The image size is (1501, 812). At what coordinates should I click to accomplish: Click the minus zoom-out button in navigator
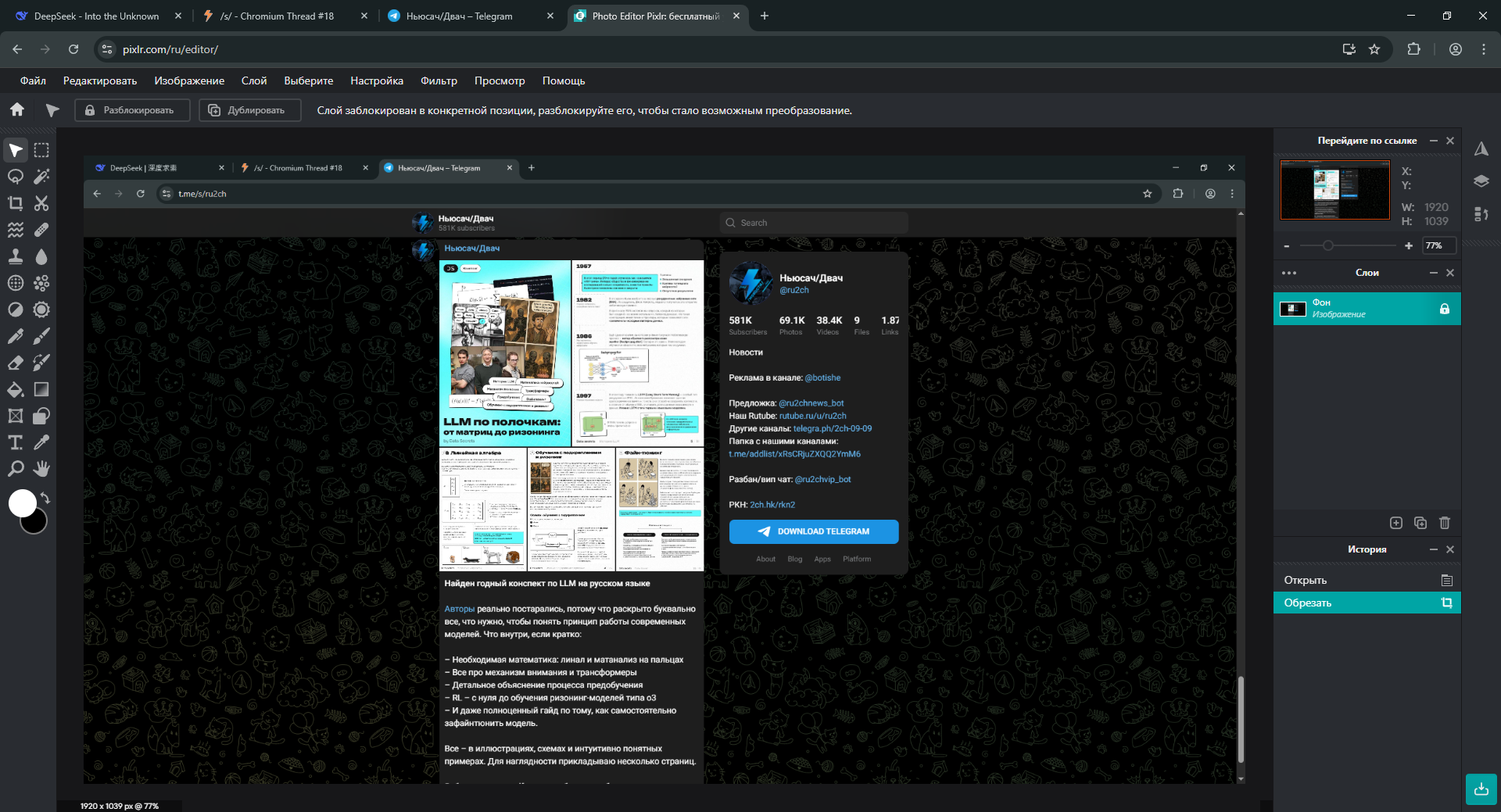(1287, 246)
